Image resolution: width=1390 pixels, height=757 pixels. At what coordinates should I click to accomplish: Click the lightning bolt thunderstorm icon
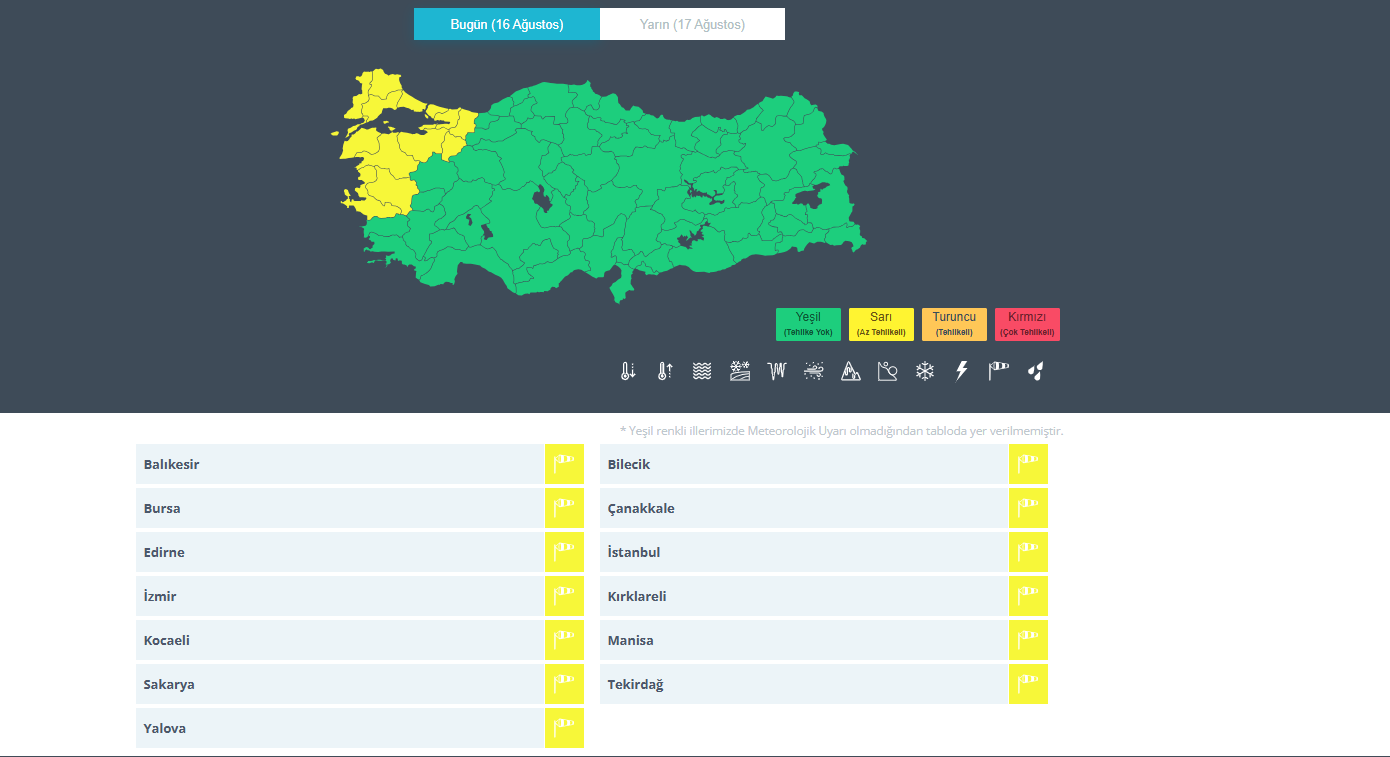[962, 372]
